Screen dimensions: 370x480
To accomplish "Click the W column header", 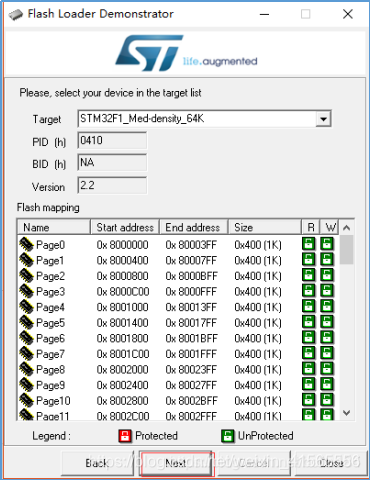I will pyautogui.click(x=329, y=227).
